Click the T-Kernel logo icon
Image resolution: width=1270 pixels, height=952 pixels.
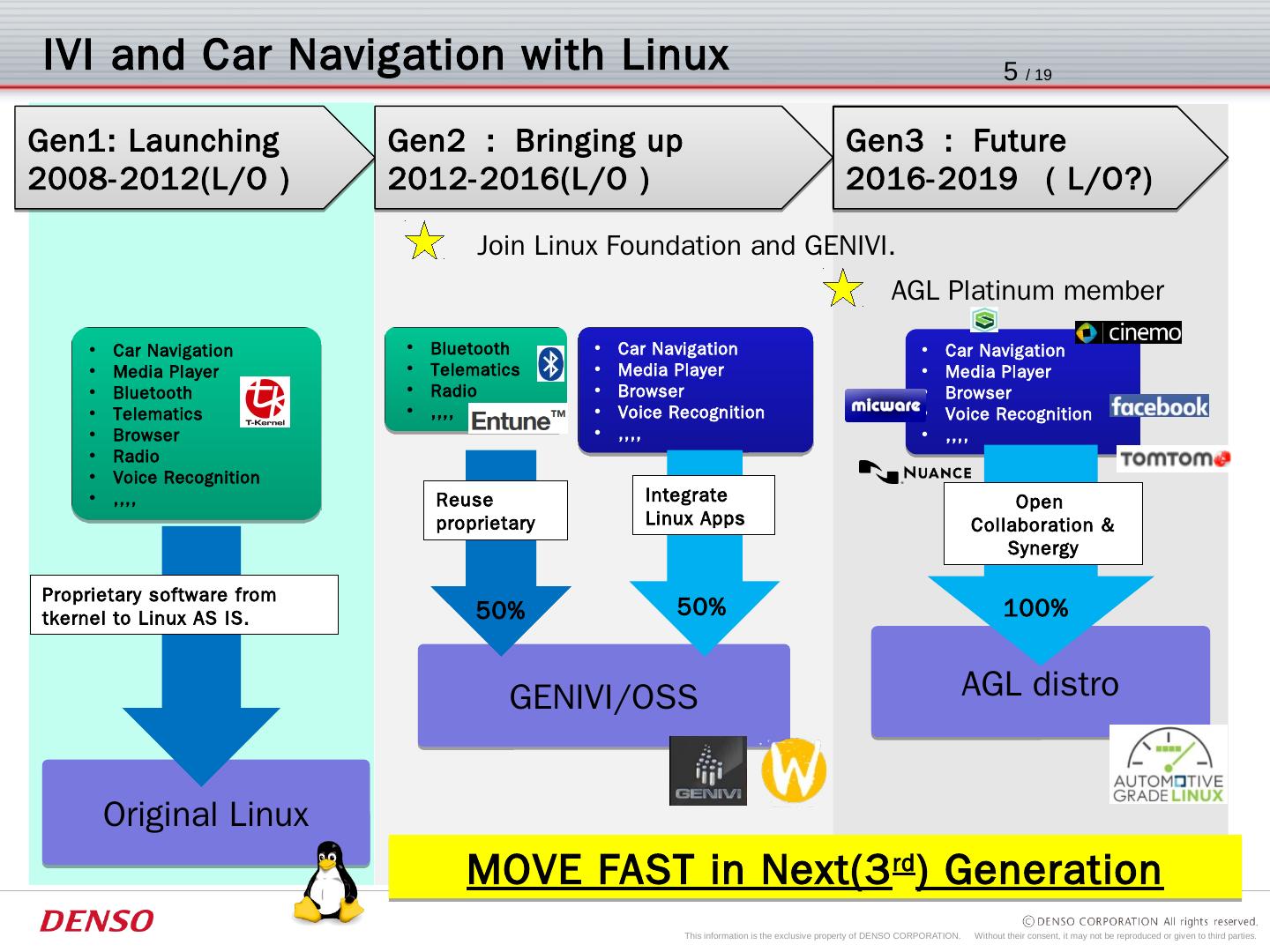(x=265, y=402)
